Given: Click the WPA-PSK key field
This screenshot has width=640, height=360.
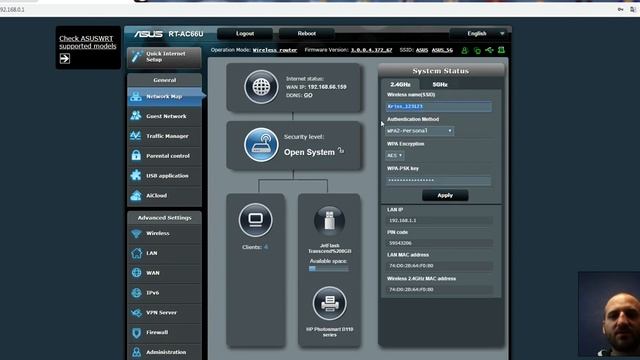Looking at the screenshot, I should click(438, 180).
